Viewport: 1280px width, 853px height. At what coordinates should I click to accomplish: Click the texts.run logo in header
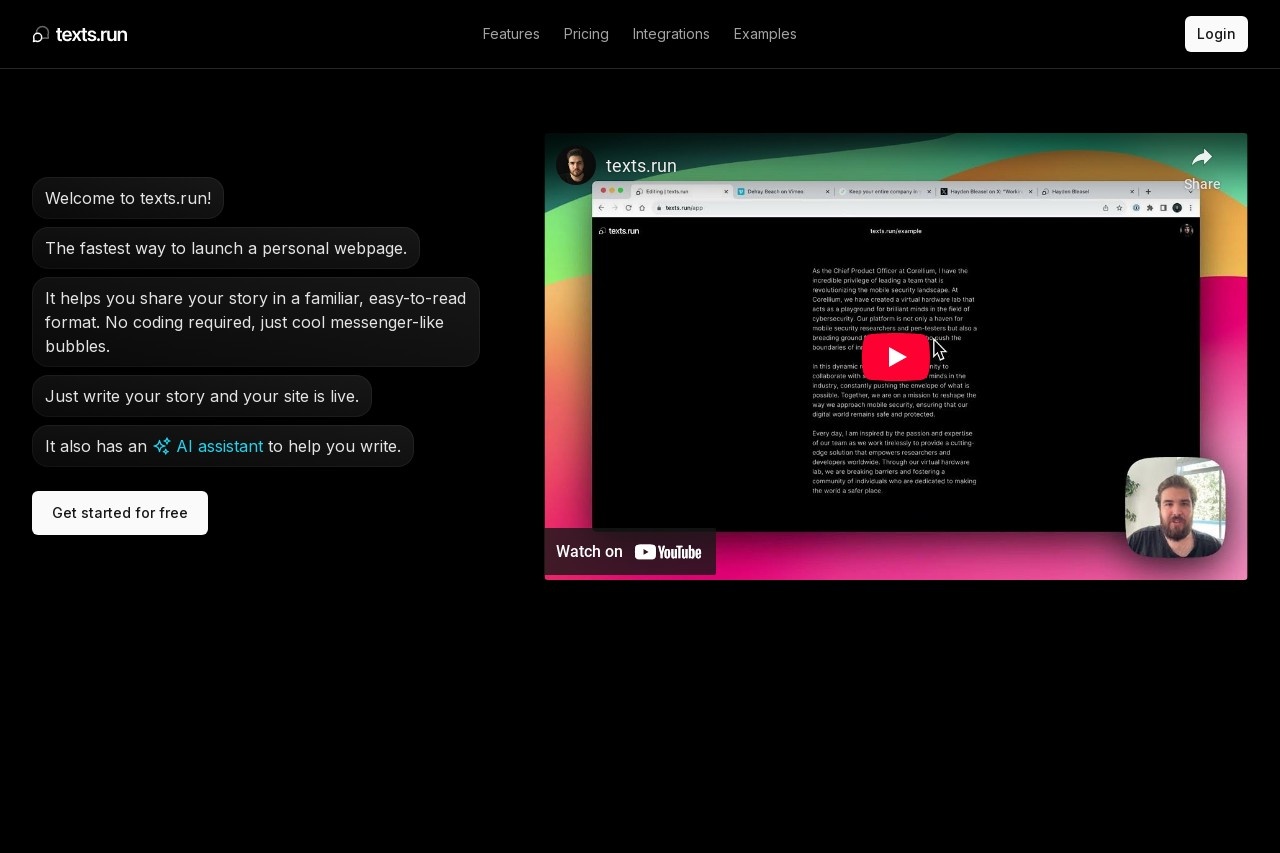(x=80, y=34)
